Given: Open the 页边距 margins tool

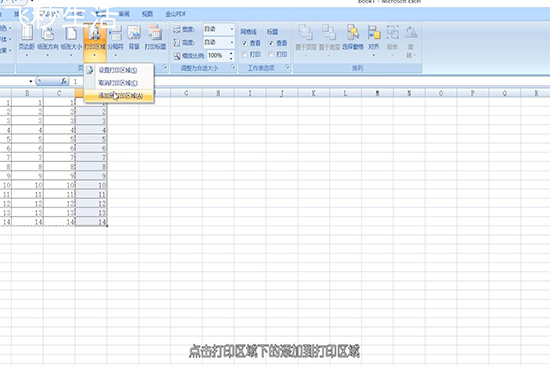Looking at the screenshot, I should pos(26,39).
